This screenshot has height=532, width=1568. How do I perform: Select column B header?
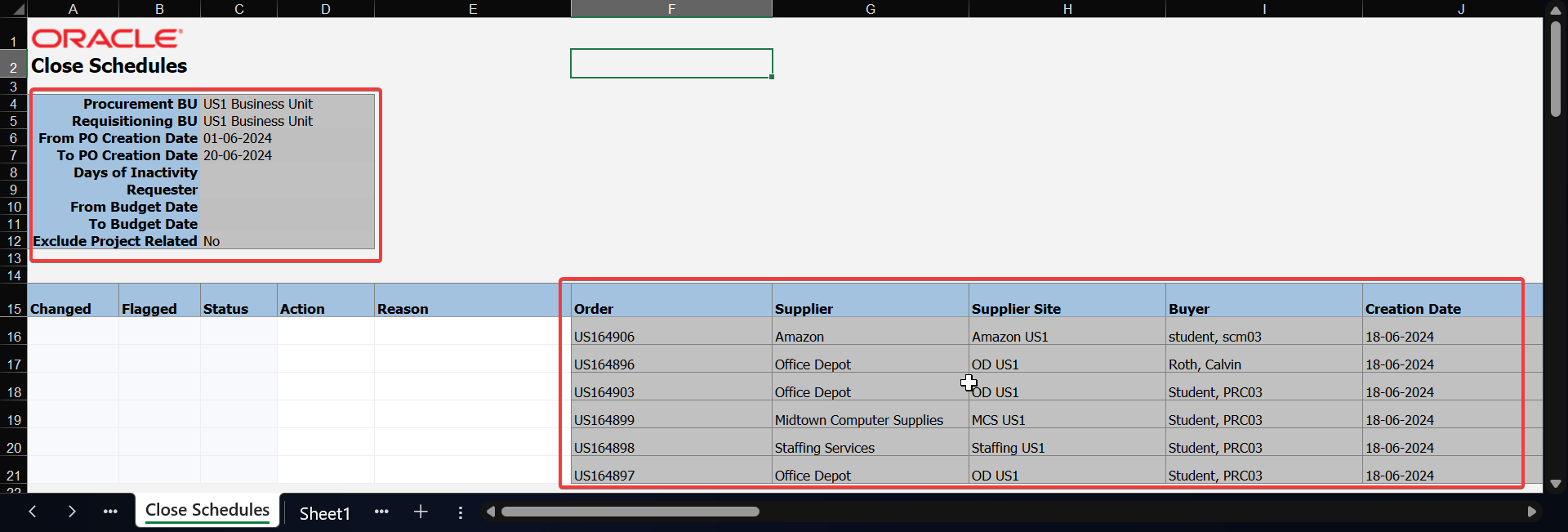pyautogui.click(x=159, y=9)
